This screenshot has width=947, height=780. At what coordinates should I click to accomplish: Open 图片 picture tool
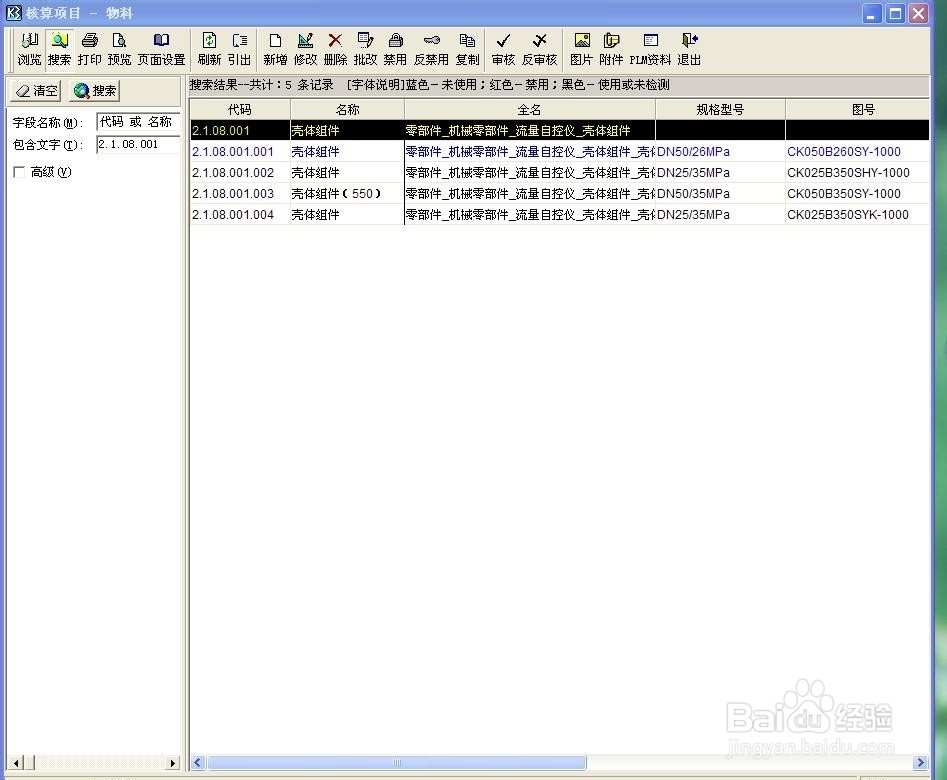582,50
